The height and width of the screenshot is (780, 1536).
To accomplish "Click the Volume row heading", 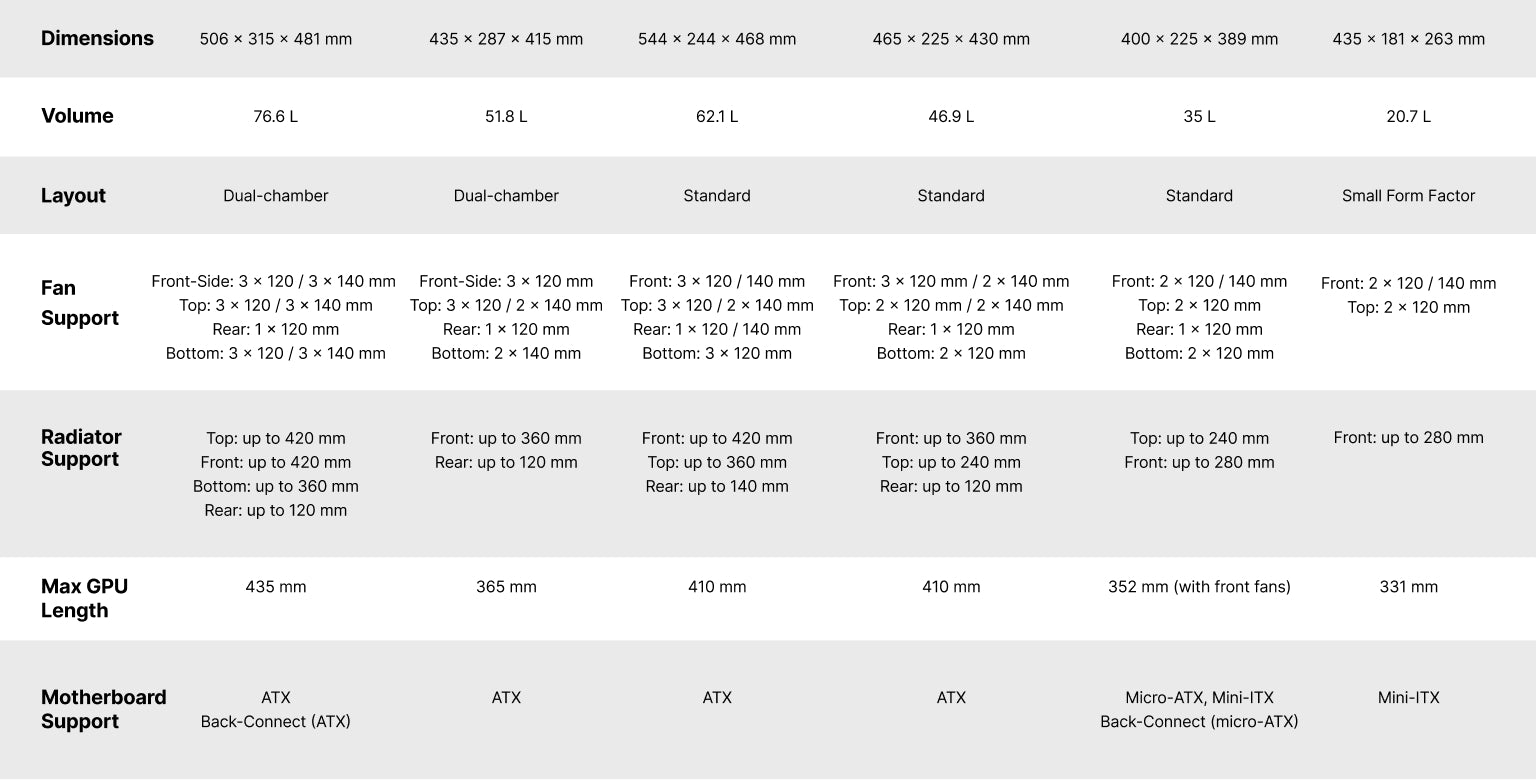I will click(x=77, y=116).
